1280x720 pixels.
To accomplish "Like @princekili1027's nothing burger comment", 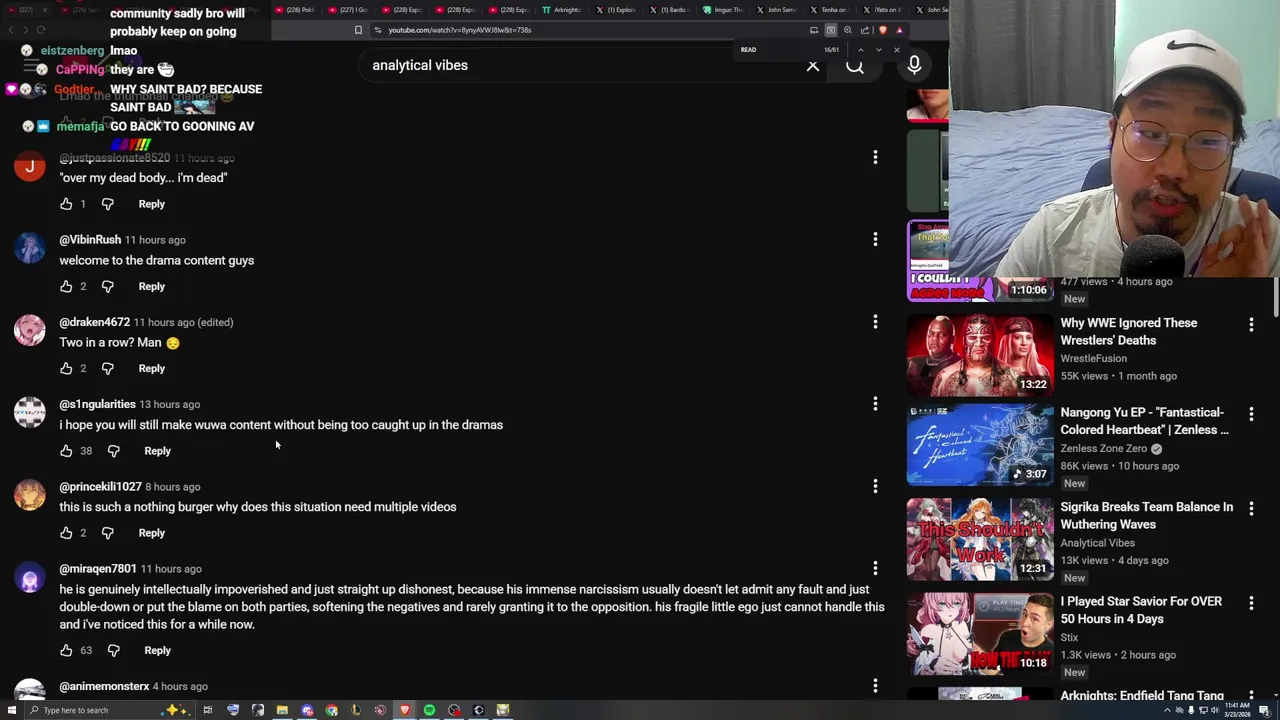I will coord(66,533).
